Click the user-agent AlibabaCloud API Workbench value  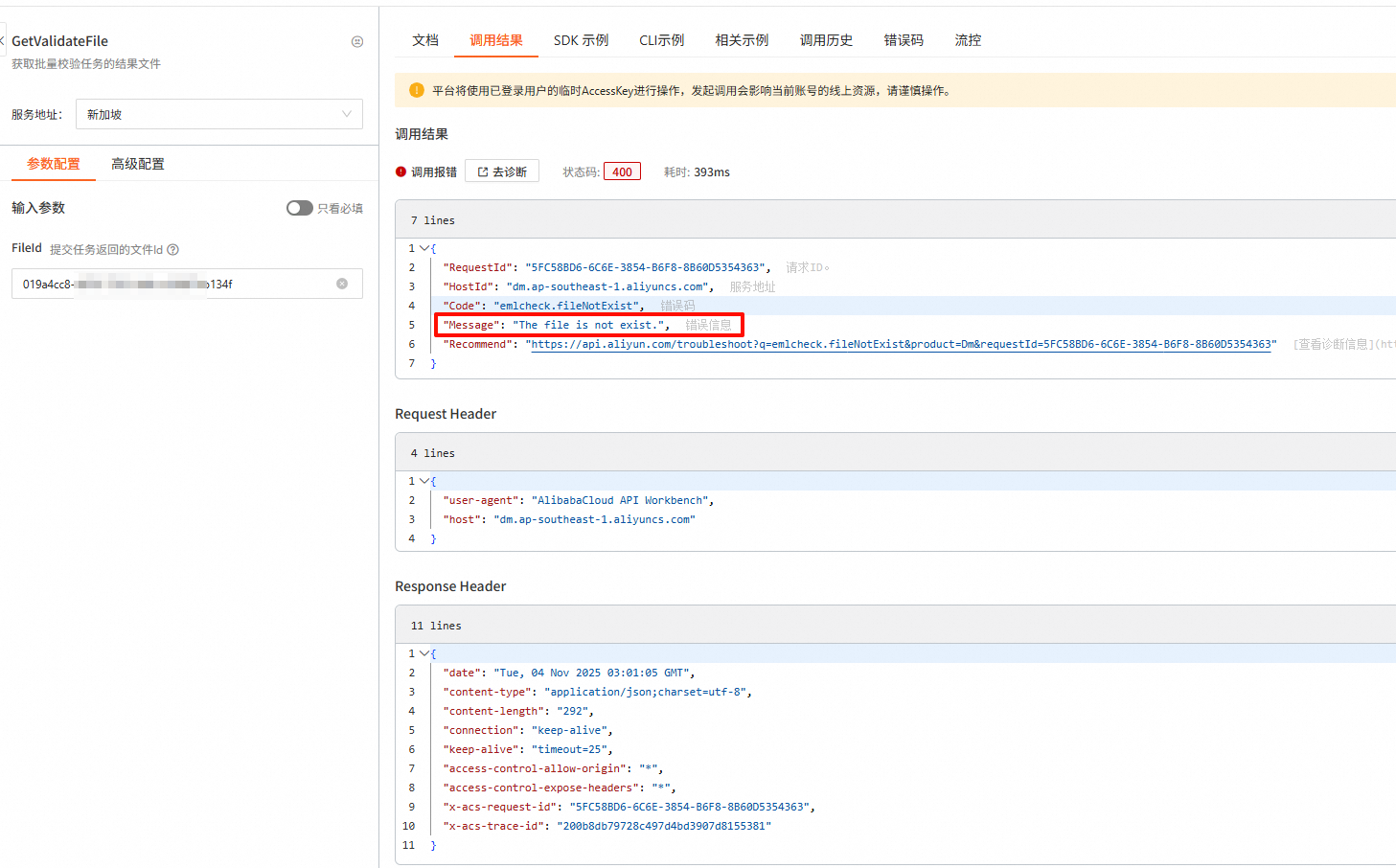(x=620, y=500)
